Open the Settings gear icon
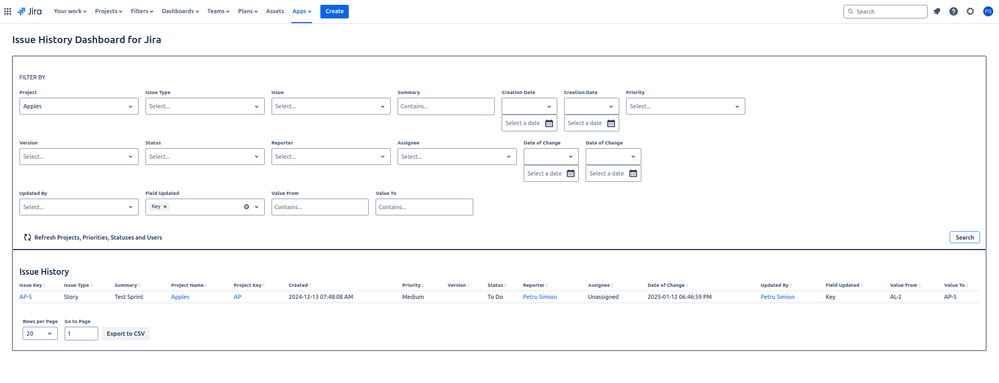Image resolution: width=999 pixels, height=383 pixels. [970, 11]
